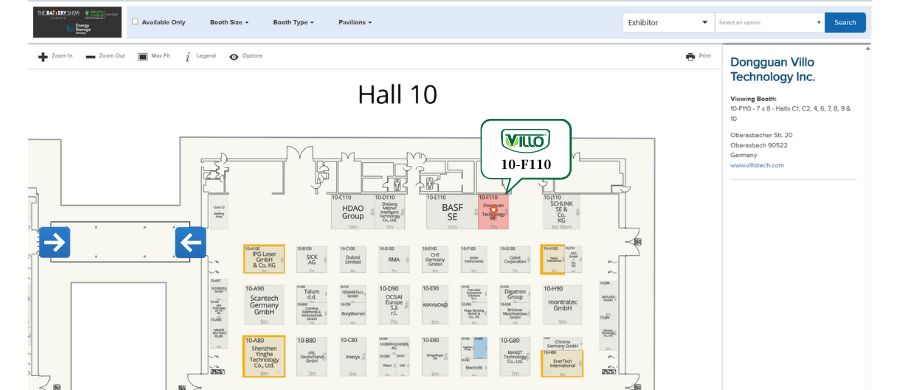900x390 pixels.
Task: Select the Cabot Corporation booth
Action: click(515, 259)
